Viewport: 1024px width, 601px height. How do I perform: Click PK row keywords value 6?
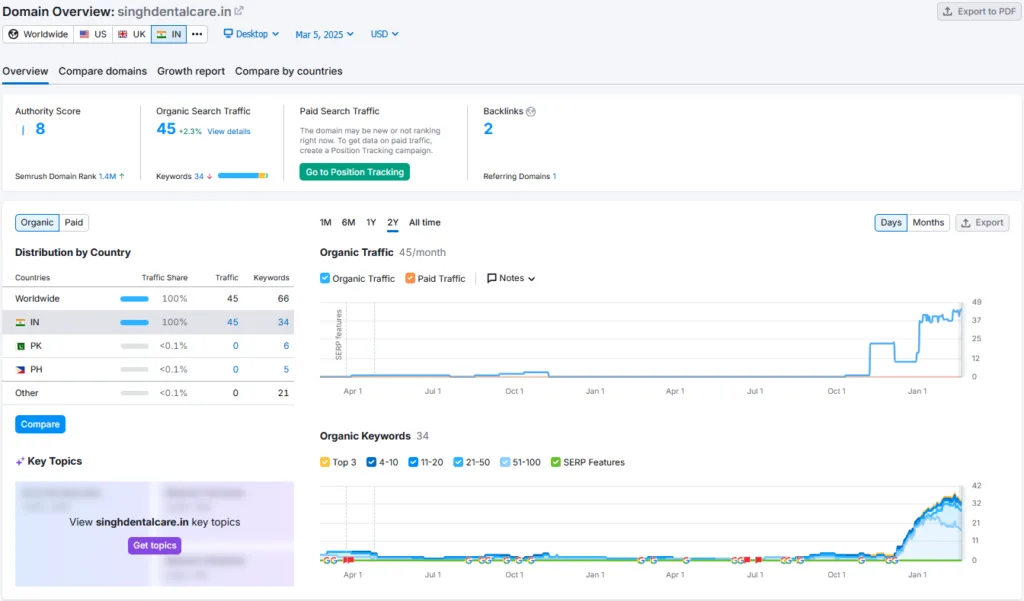pos(286,346)
